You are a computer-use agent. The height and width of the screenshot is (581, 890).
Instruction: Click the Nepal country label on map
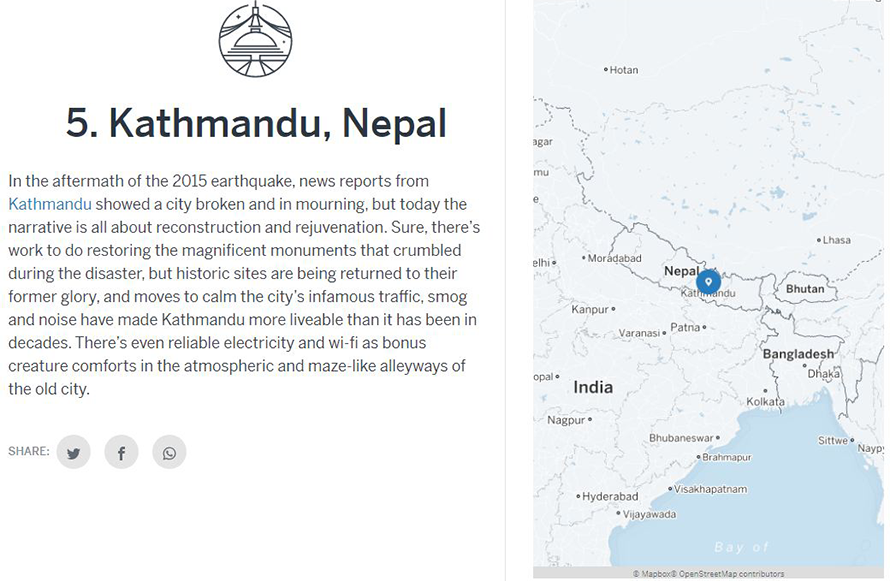pos(682,271)
